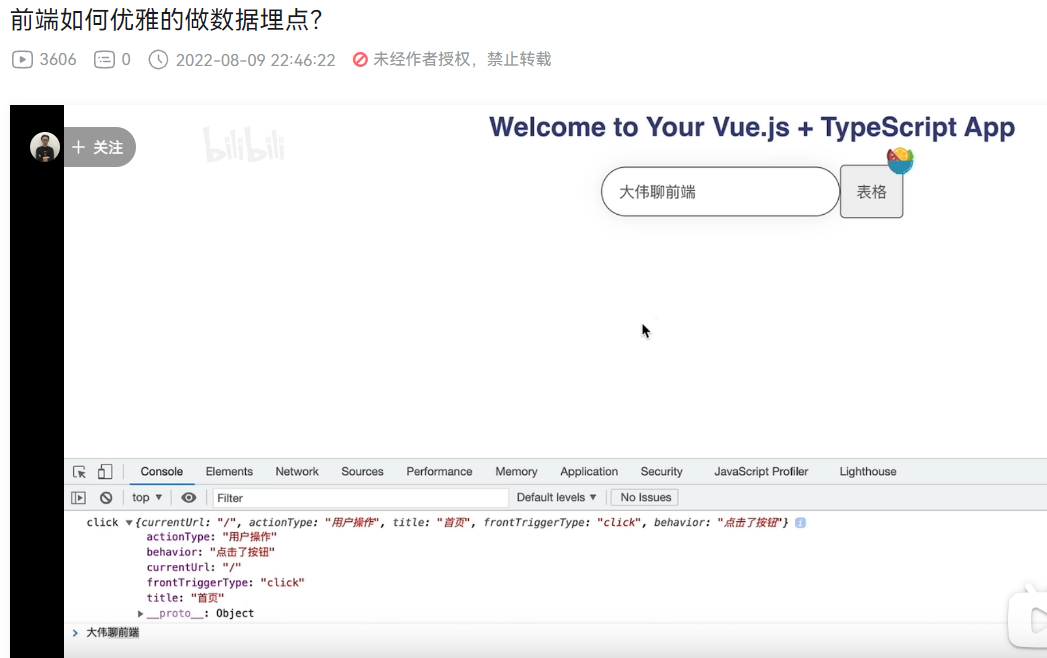
Task: Collapse the logged click object triangle
Action: click(x=129, y=522)
